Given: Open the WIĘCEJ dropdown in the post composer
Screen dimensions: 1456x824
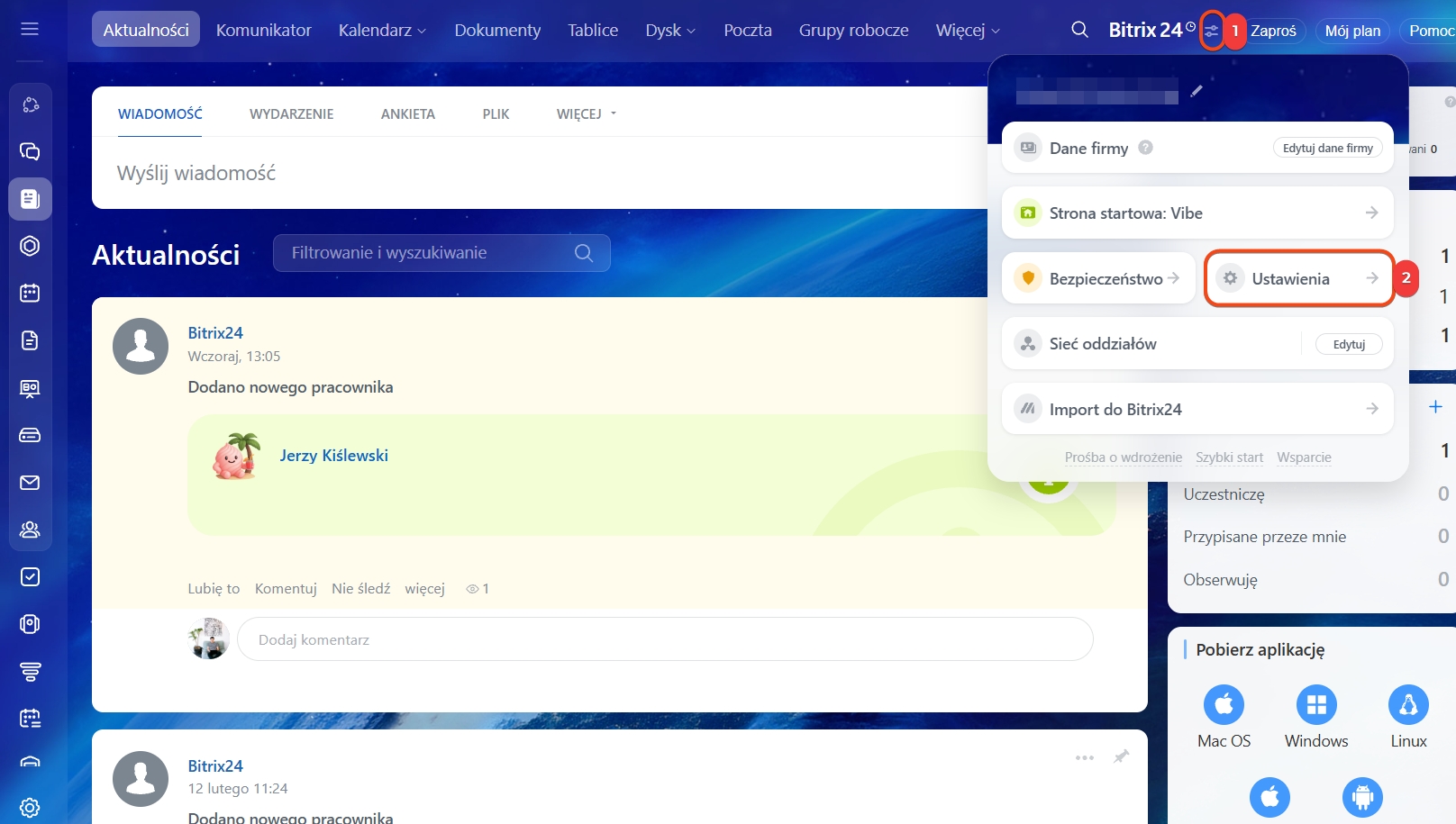Looking at the screenshot, I should (x=586, y=114).
